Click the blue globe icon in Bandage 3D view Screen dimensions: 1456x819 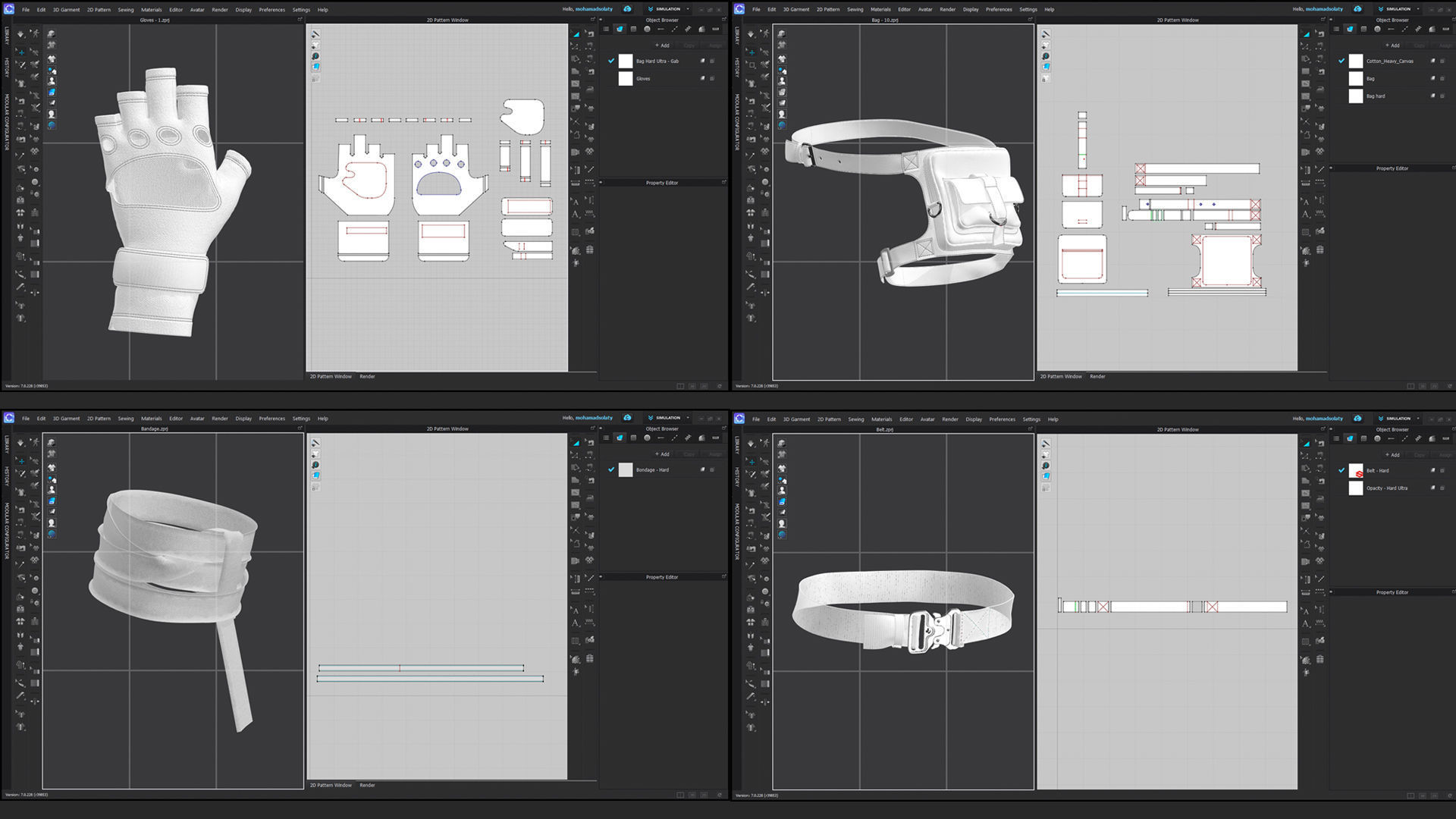coord(52,534)
